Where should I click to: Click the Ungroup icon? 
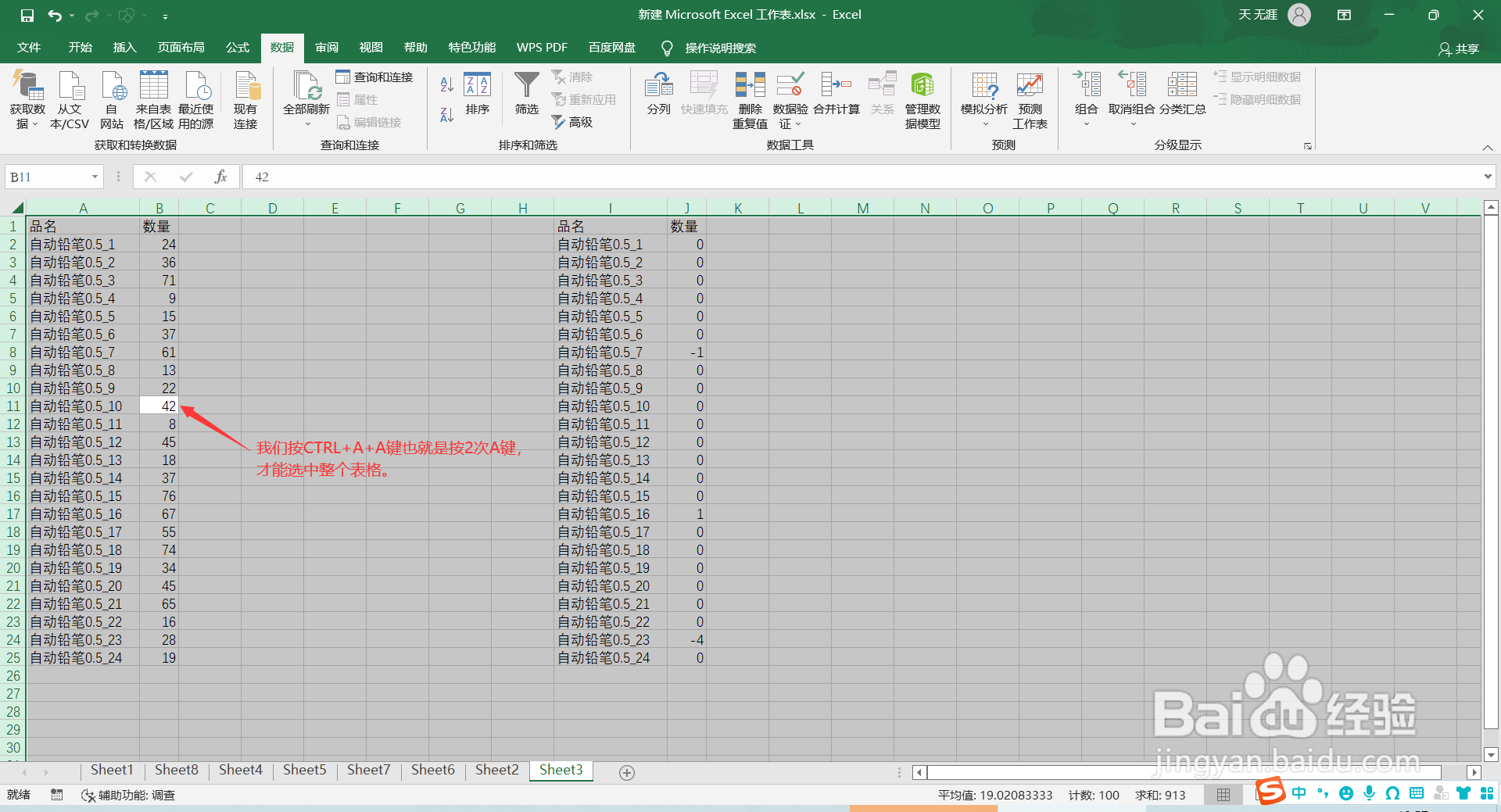pos(1132,84)
